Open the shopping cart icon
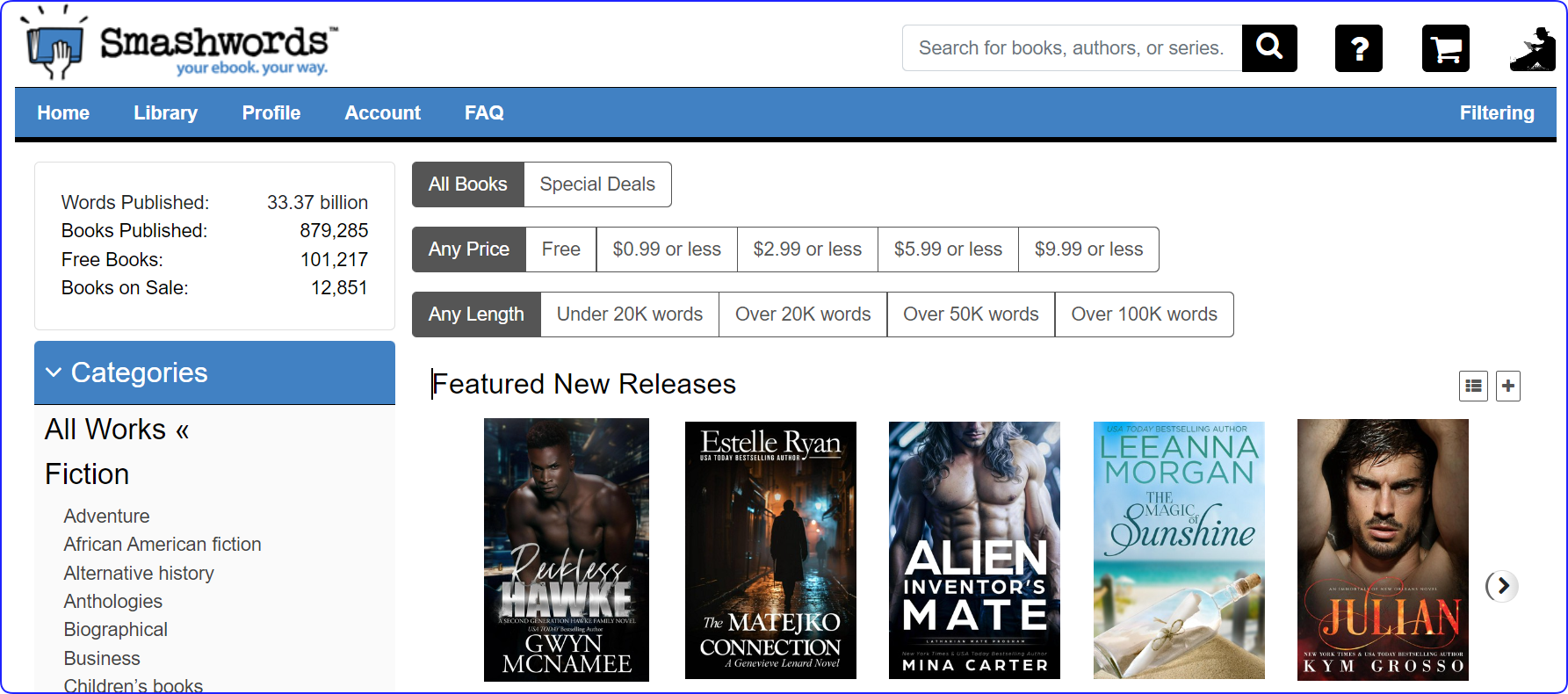1568x694 pixels. pos(1446,48)
